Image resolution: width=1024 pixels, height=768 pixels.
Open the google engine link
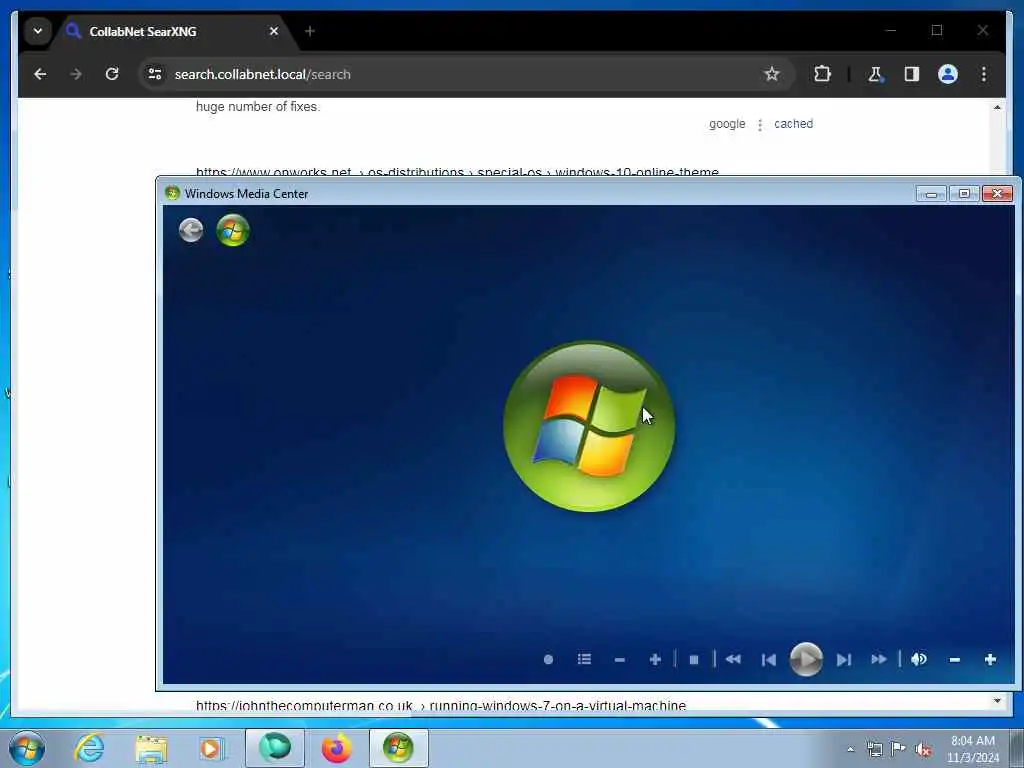tap(727, 124)
